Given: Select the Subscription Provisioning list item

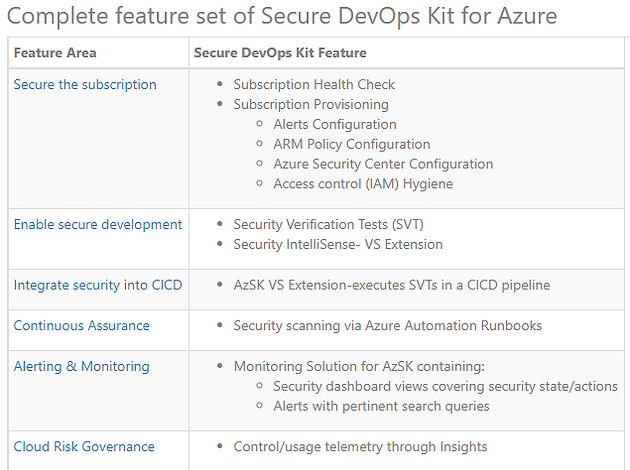Looking at the screenshot, I should (x=311, y=104).
